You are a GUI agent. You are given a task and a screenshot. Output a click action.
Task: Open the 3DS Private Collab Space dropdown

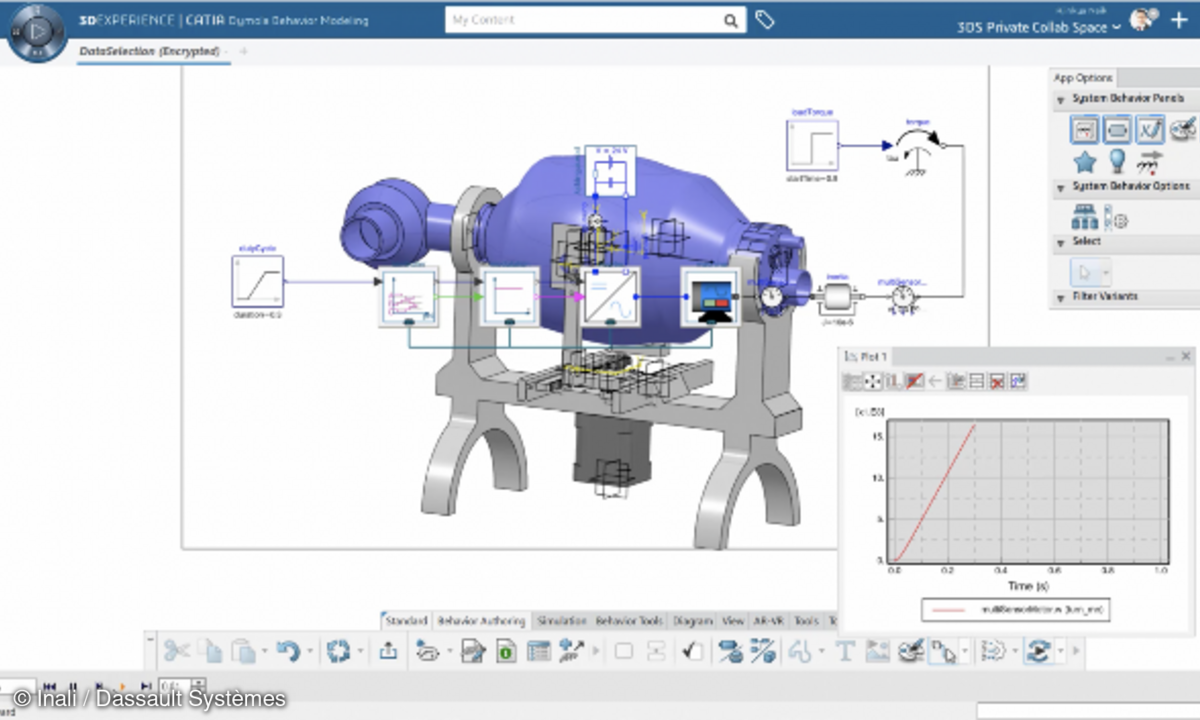(x=1038, y=27)
